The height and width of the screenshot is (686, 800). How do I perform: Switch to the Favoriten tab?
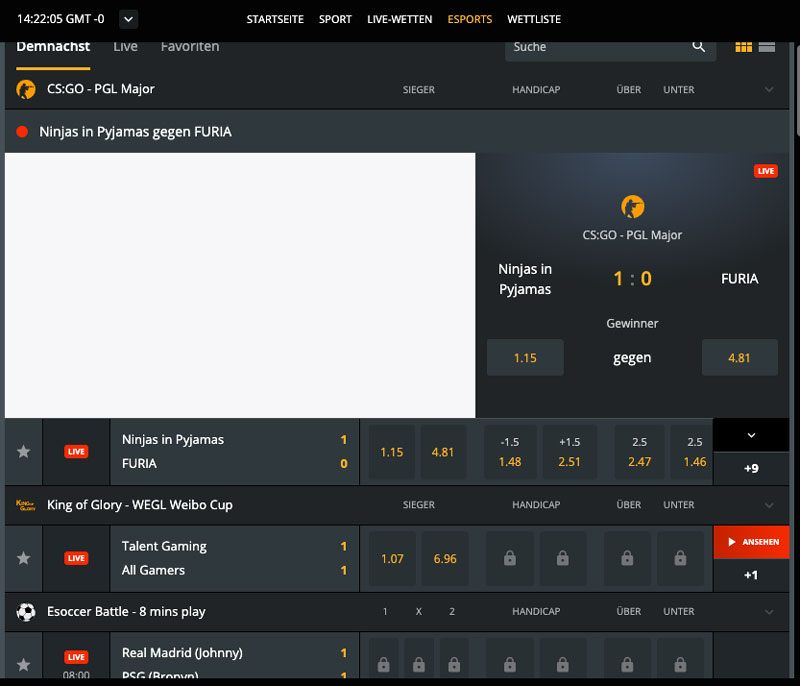[x=190, y=47]
